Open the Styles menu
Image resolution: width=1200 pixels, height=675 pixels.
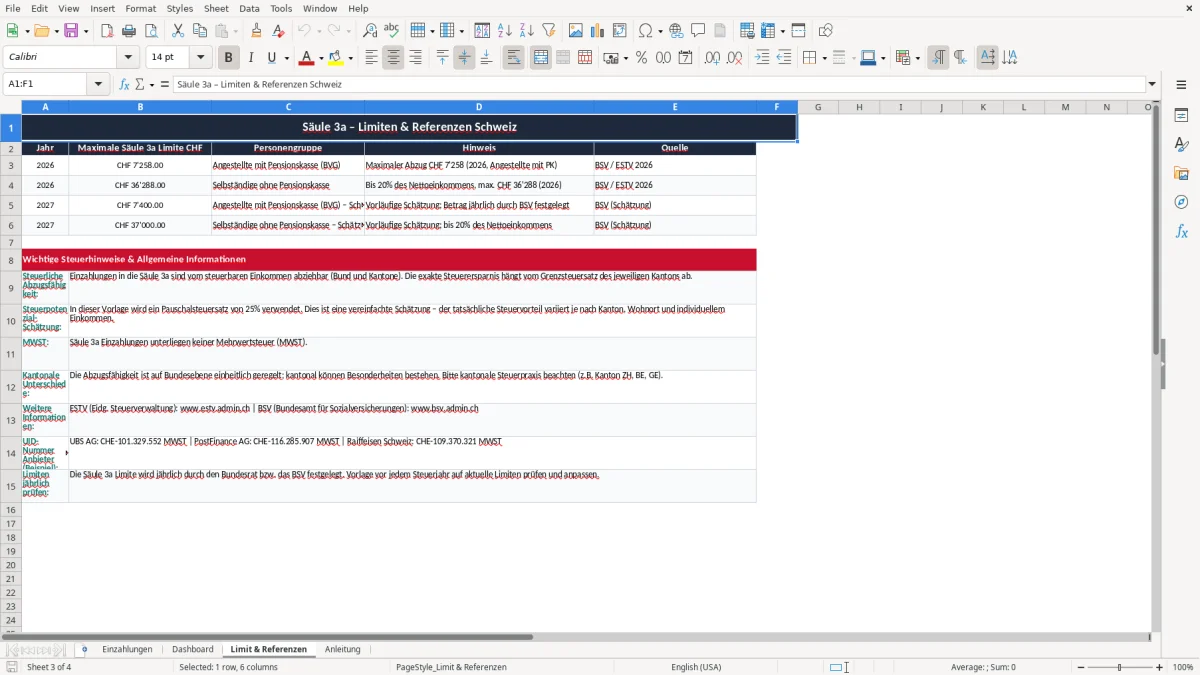tap(180, 8)
